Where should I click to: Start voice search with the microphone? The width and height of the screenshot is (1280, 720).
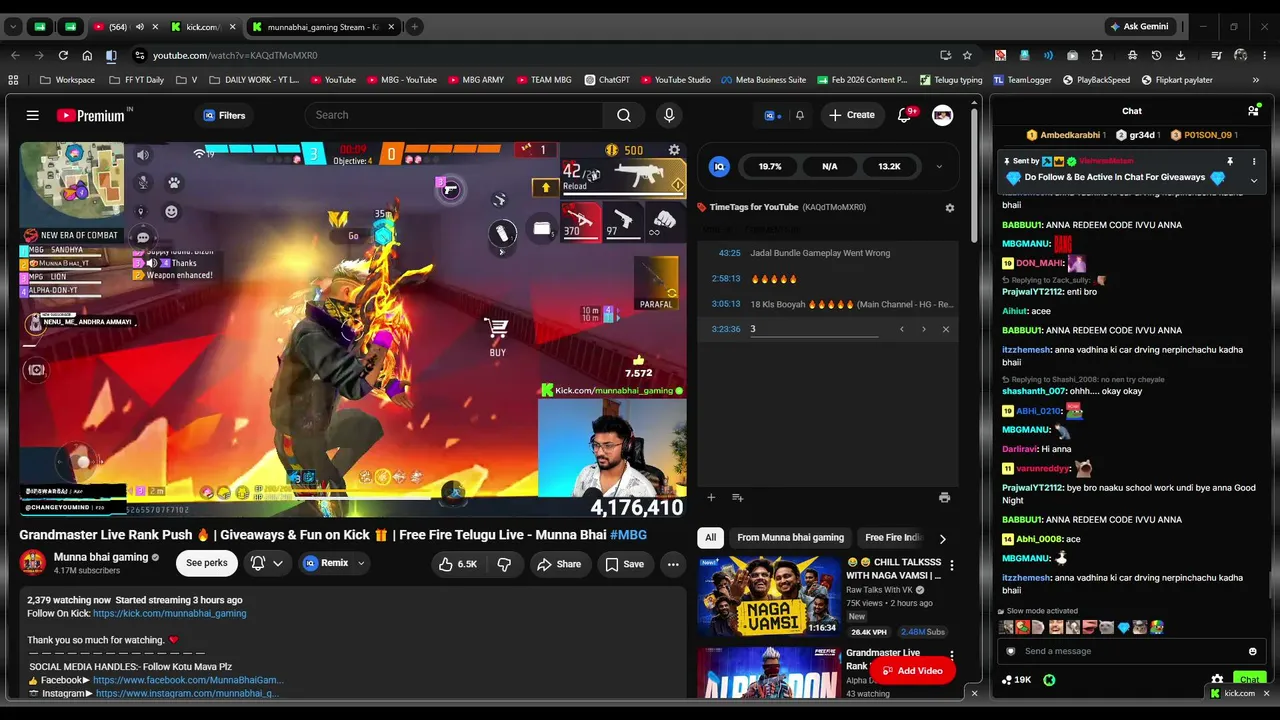[669, 115]
